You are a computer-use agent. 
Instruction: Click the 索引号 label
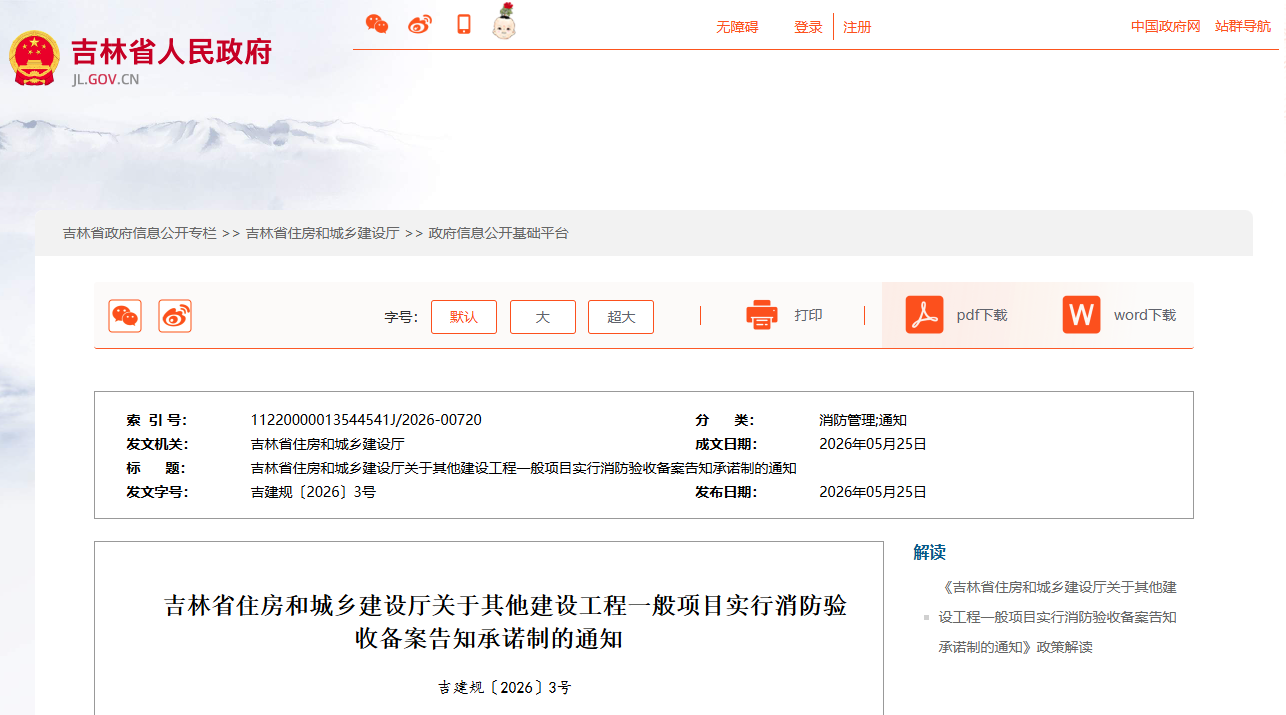156,420
